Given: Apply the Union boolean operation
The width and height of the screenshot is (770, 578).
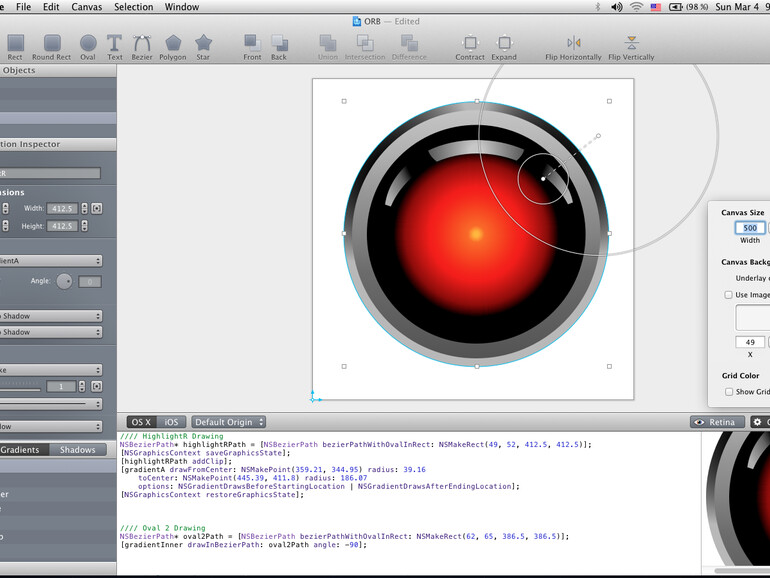Looking at the screenshot, I should click(328, 47).
